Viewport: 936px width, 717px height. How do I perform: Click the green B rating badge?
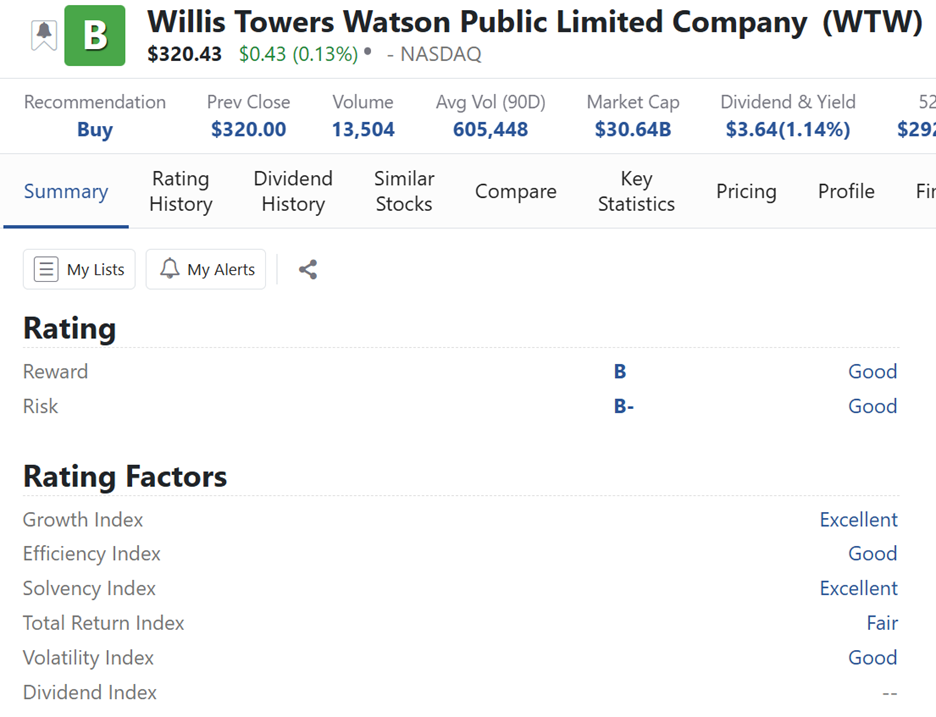pos(95,36)
